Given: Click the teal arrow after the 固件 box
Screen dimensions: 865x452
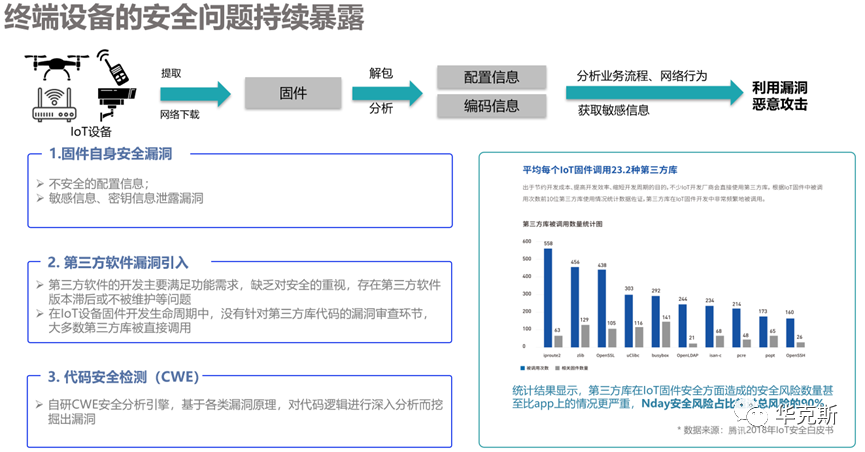Looking at the screenshot, I should (x=381, y=94).
